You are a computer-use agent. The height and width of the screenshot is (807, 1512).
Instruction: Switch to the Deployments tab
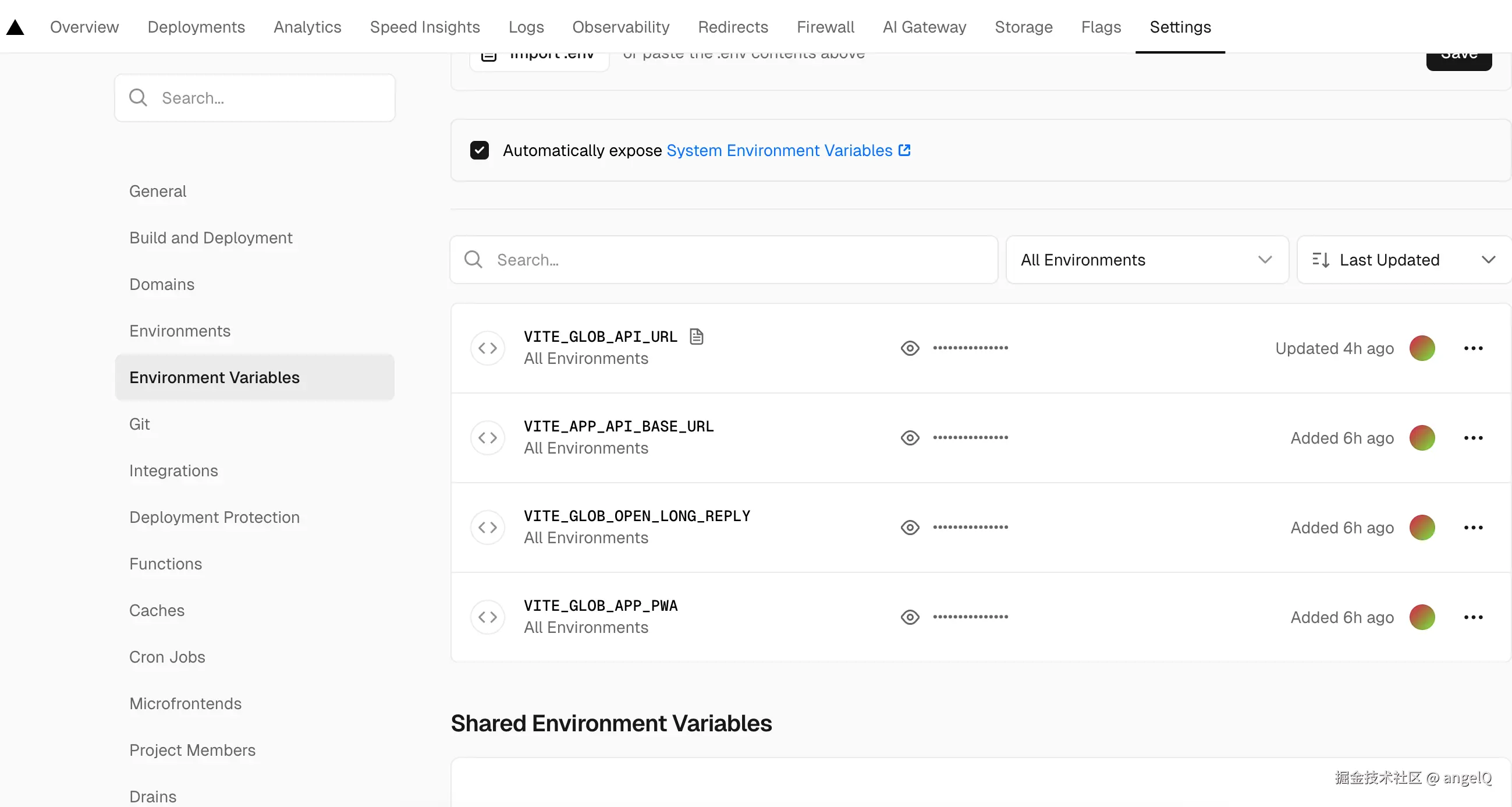point(196,27)
